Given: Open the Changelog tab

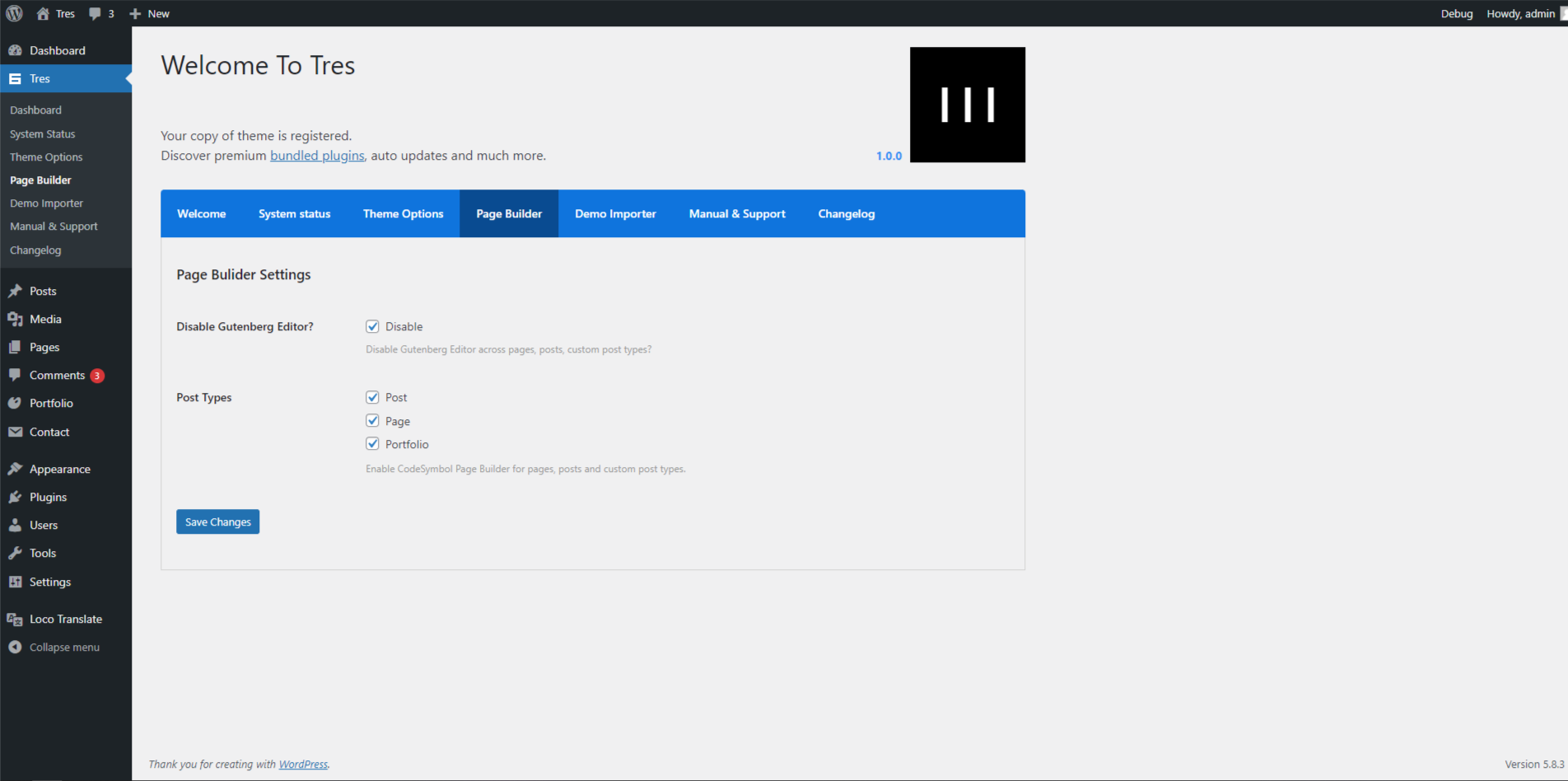Looking at the screenshot, I should [847, 213].
